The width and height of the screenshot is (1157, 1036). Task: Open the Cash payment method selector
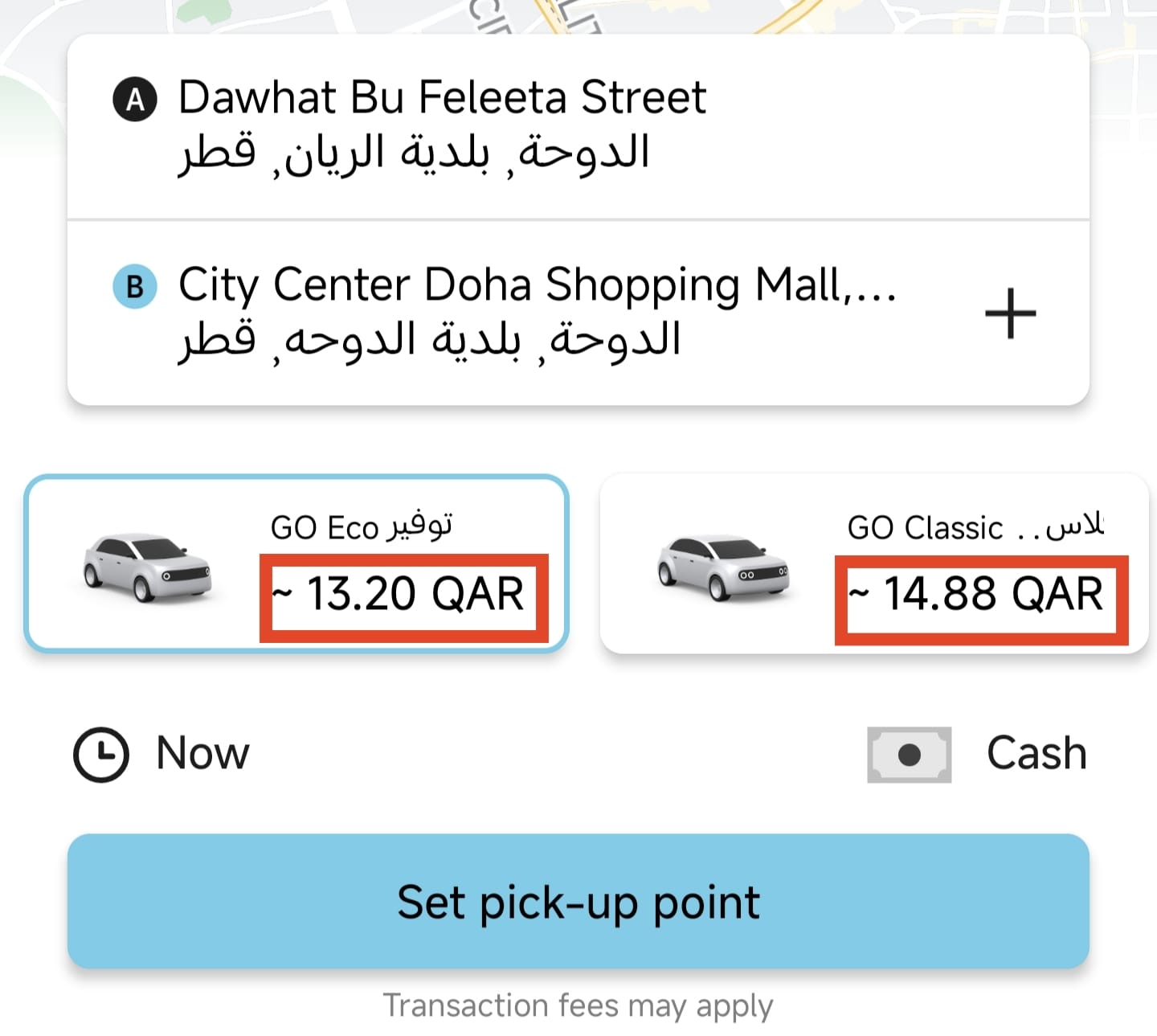tap(1036, 754)
